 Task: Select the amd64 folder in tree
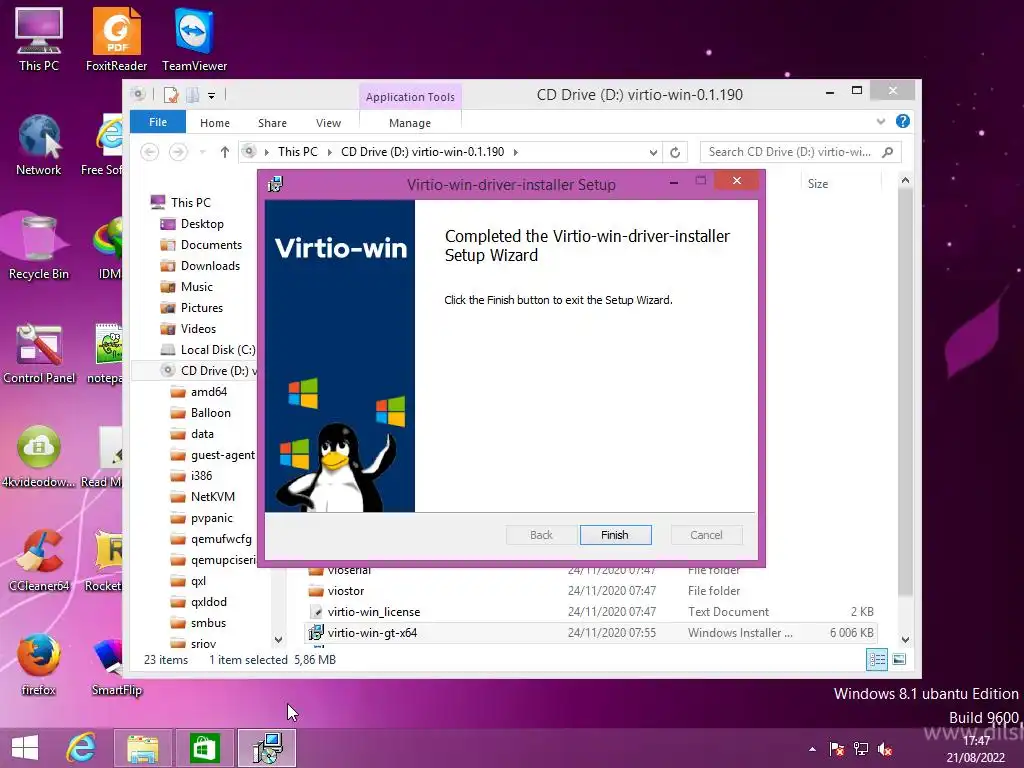[208, 392]
